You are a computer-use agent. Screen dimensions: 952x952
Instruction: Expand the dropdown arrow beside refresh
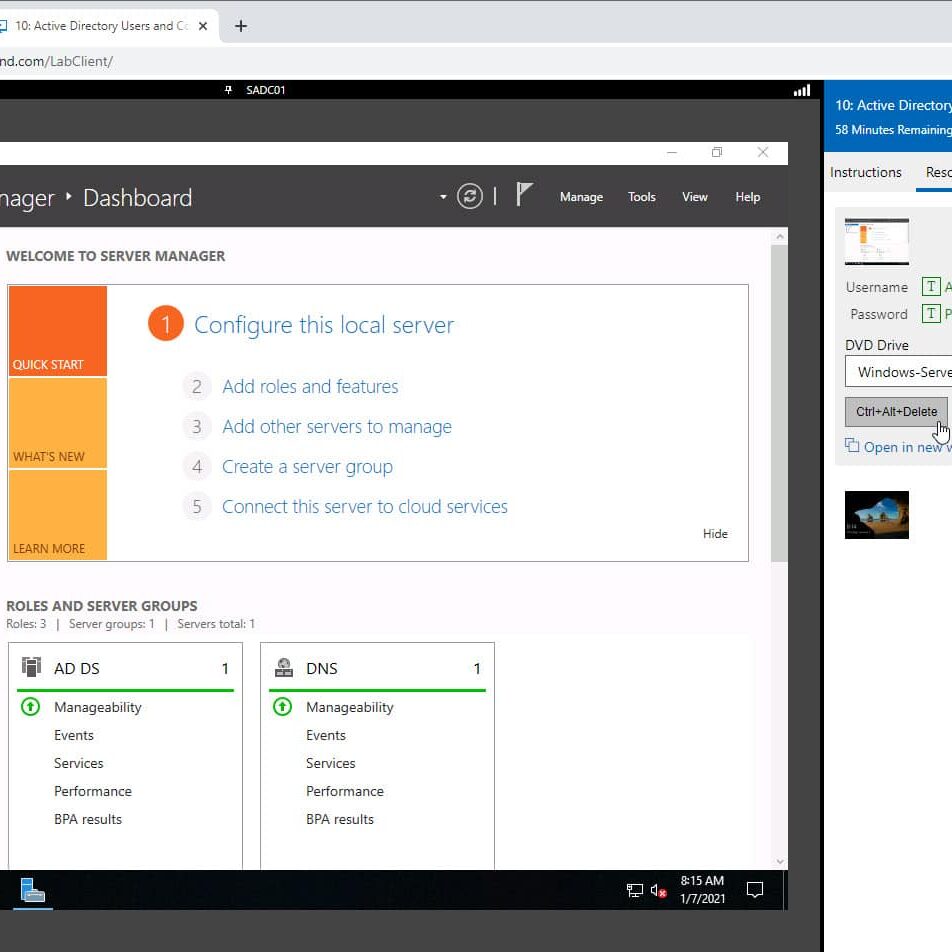[x=443, y=197]
